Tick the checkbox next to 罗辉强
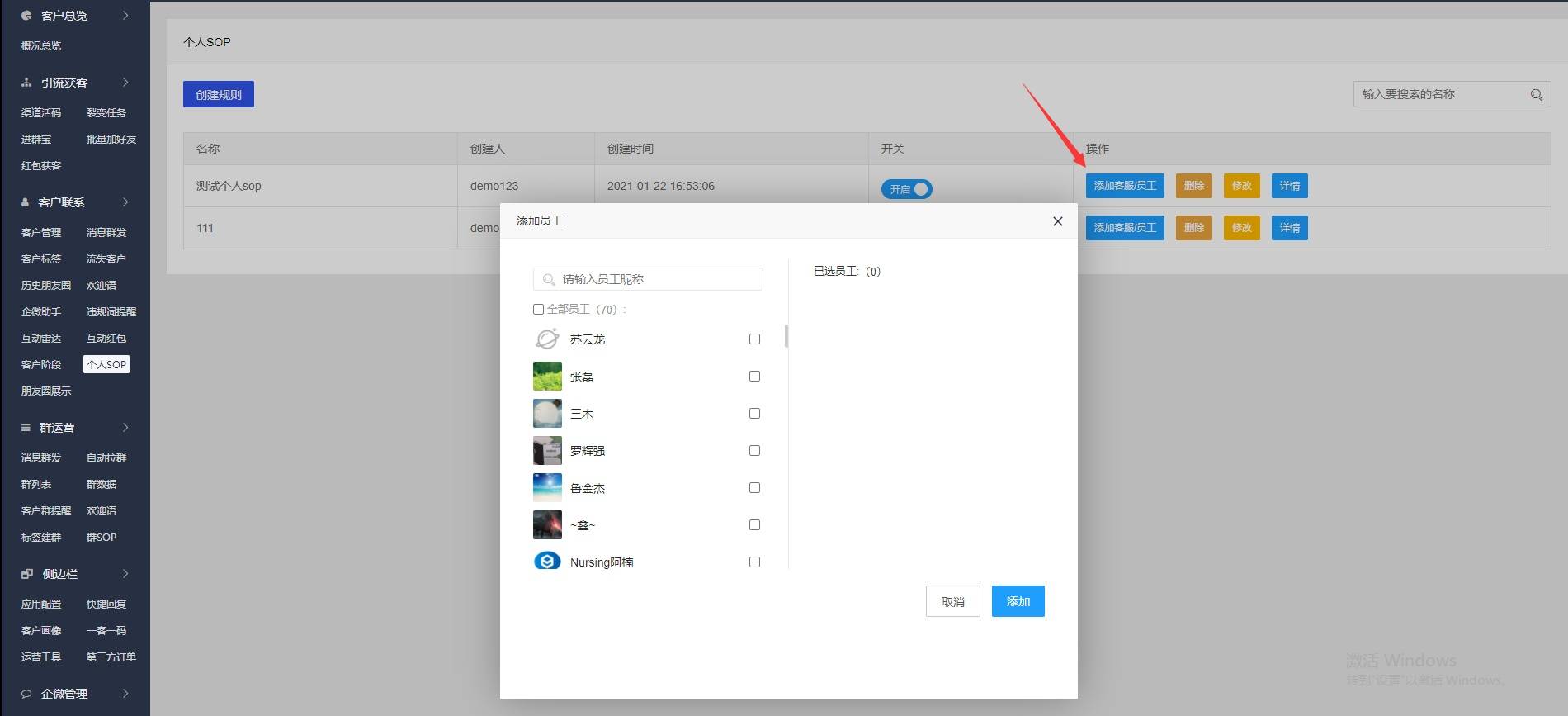 click(754, 451)
